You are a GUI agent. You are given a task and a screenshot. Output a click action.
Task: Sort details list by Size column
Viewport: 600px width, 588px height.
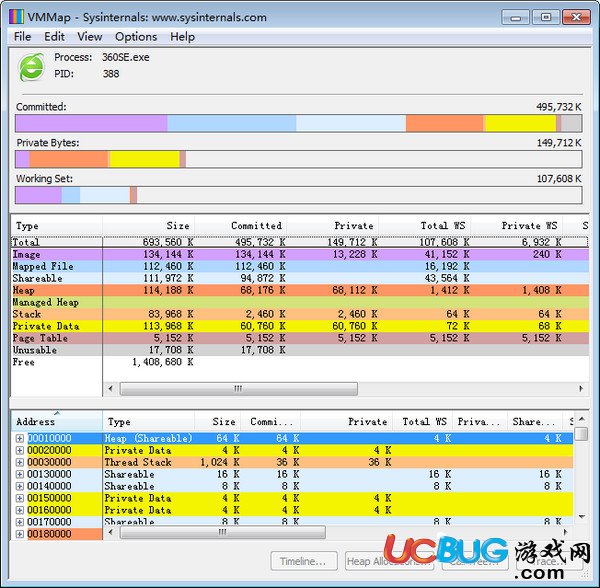tap(218, 422)
